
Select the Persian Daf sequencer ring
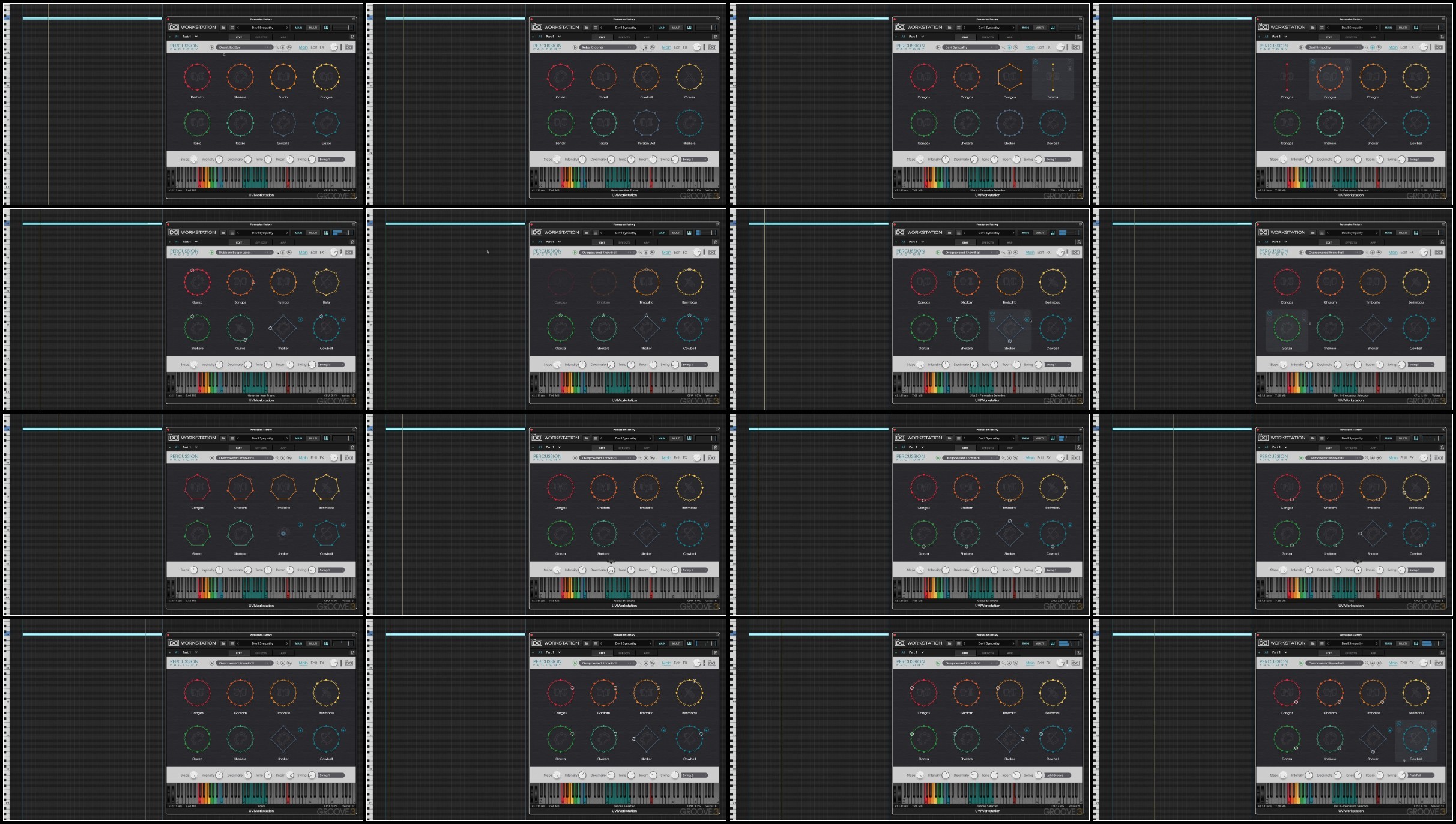coord(646,123)
